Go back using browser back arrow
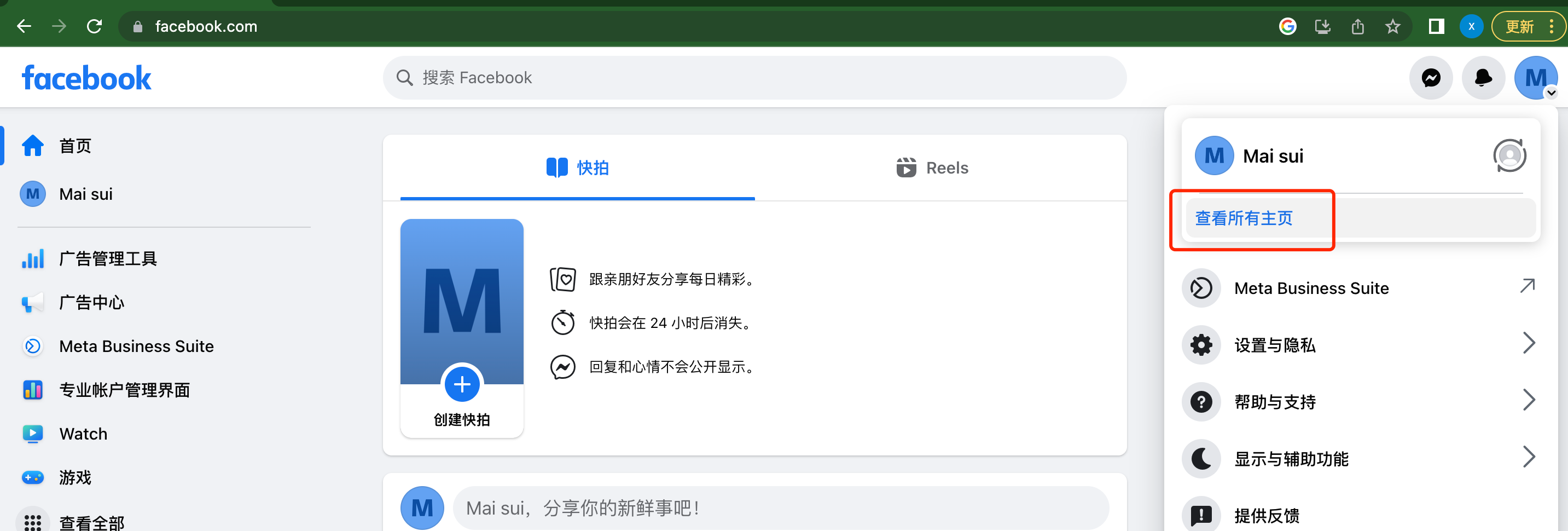Viewport: 1568px width, 531px height. [x=24, y=26]
